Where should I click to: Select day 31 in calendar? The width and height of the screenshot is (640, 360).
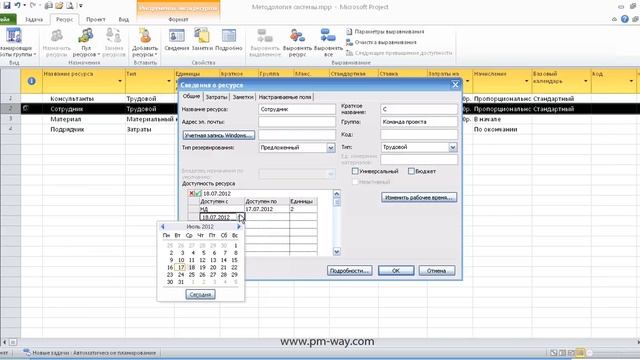pyautogui.click(x=181, y=282)
